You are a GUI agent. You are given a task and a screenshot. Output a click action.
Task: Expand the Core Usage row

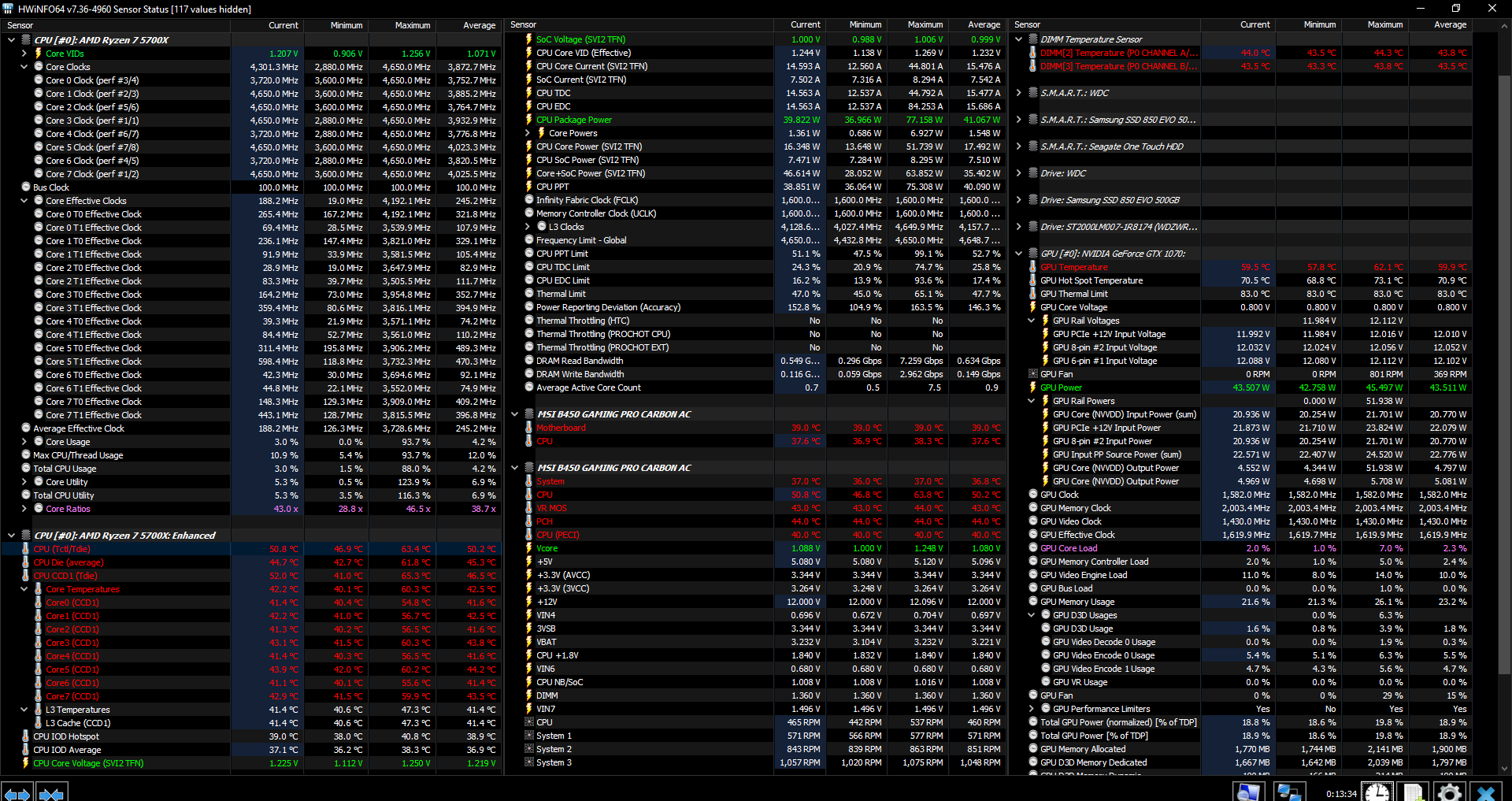pos(24,442)
